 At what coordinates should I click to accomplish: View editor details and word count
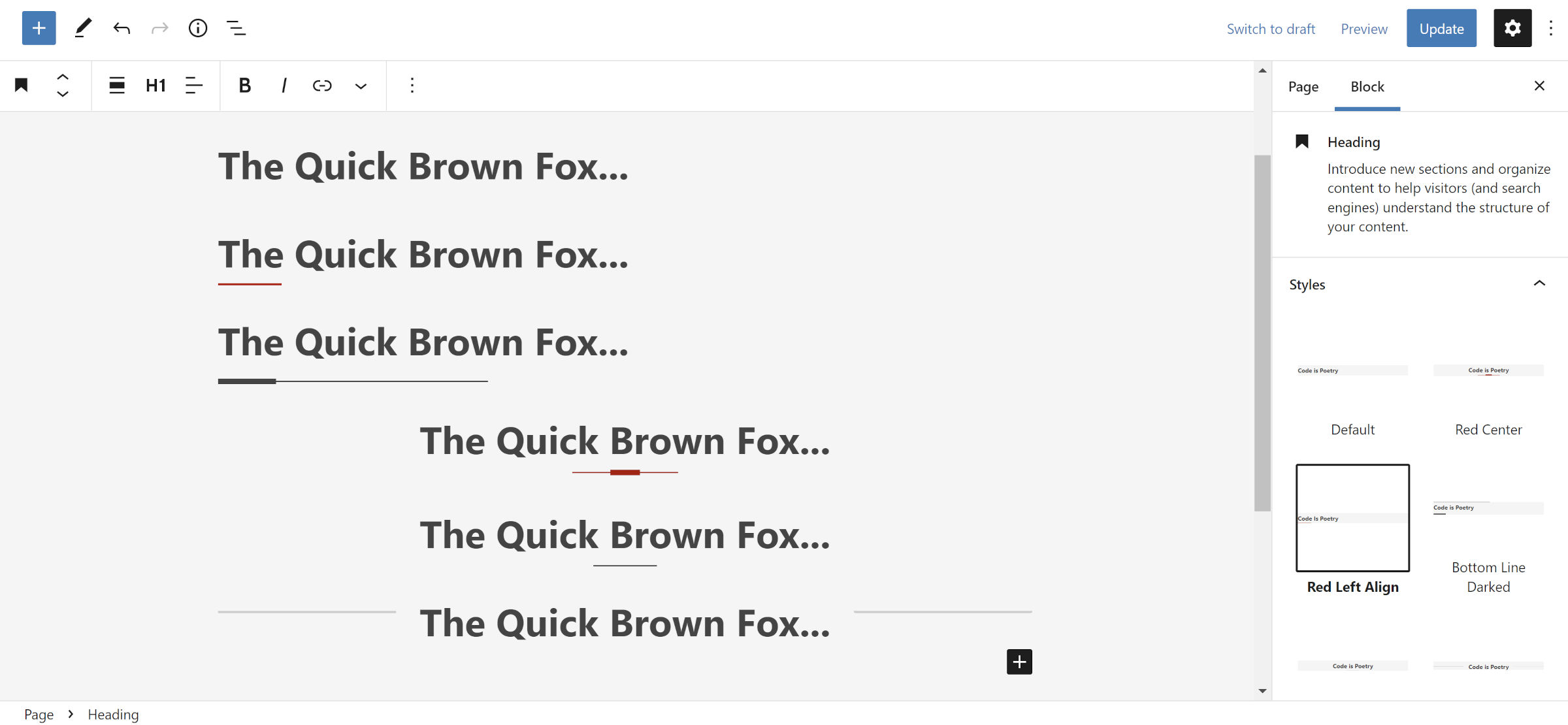198,28
